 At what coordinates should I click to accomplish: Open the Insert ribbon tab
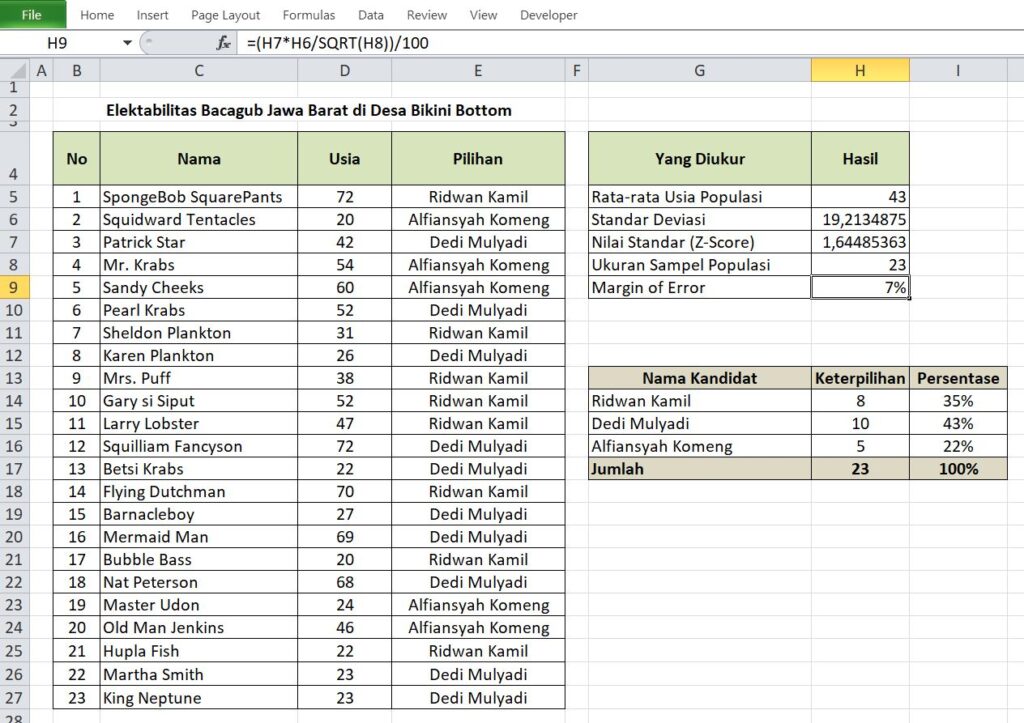[x=152, y=15]
